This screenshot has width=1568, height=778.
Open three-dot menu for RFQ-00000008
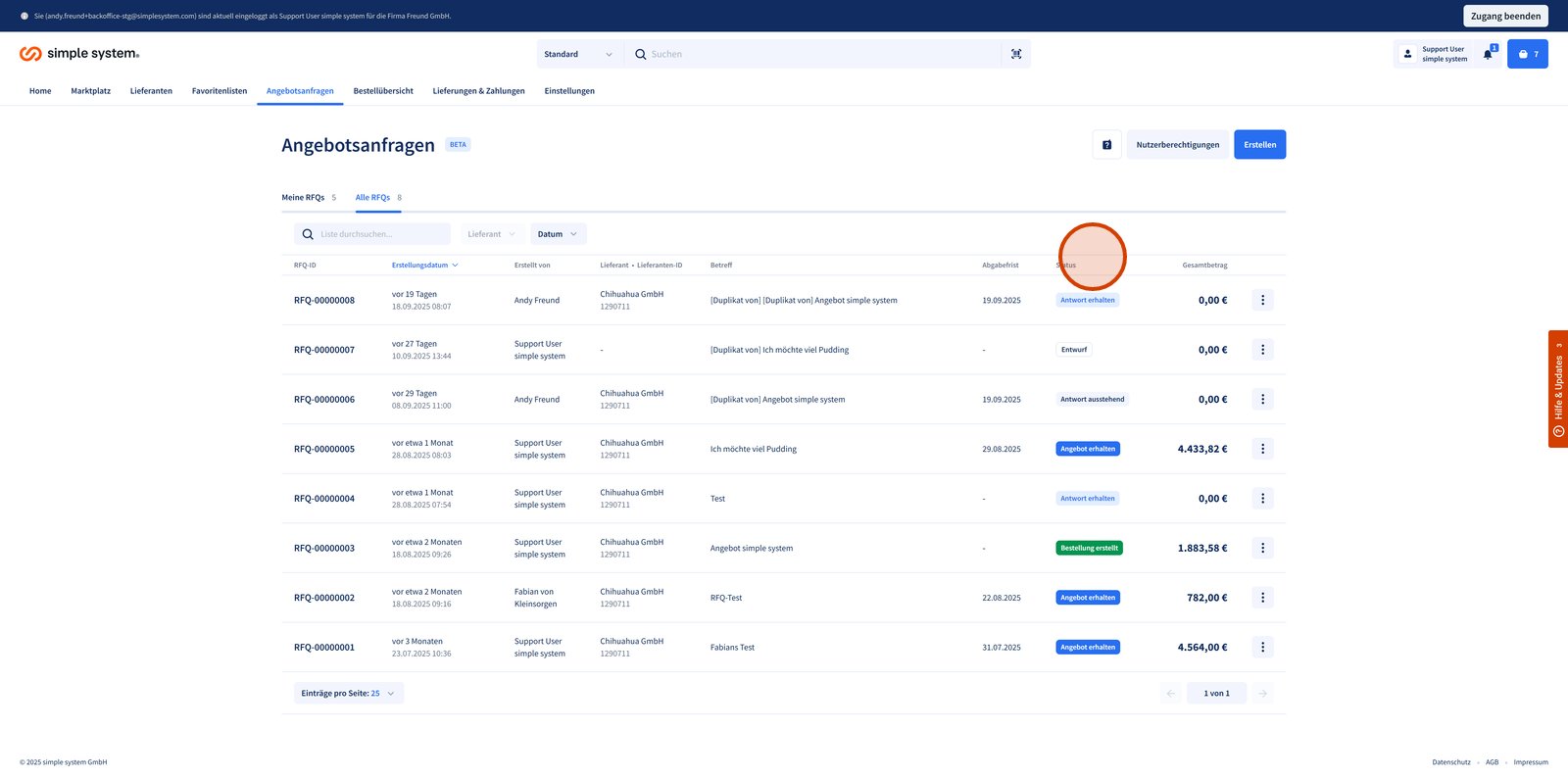[1262, 301]
